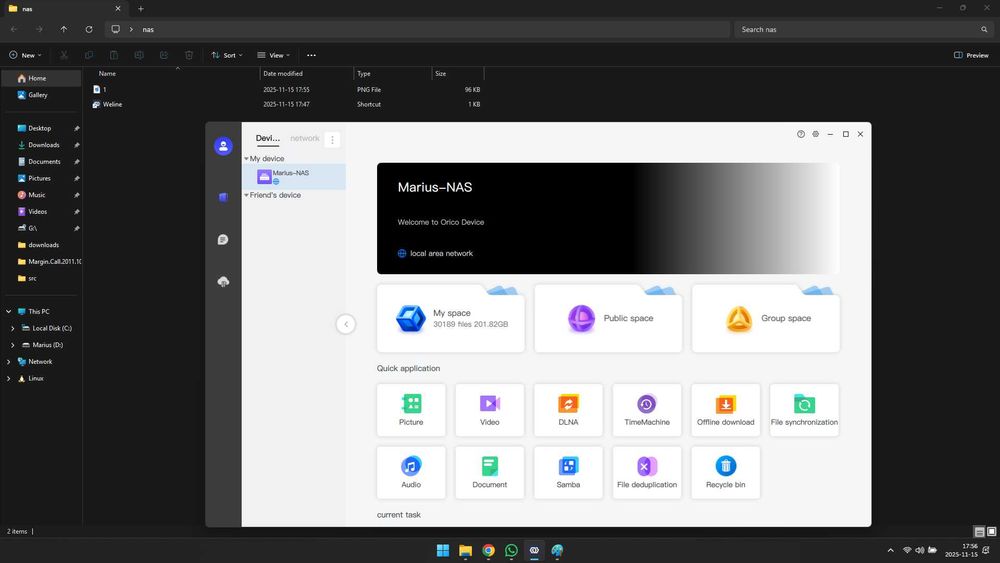Click the user profile avatar icon
This screenshot has height=563, width=1000.
point(223,146)
